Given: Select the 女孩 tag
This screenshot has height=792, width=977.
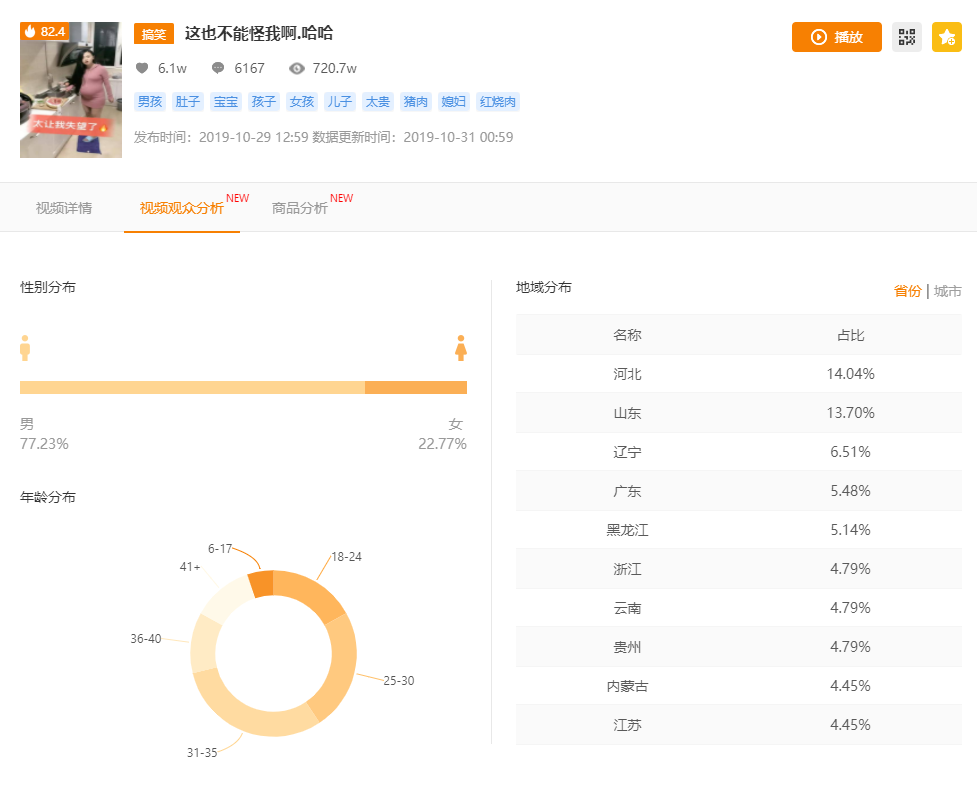Looking at the screenshot, I should pyautogui.click(x=302, y=102).
